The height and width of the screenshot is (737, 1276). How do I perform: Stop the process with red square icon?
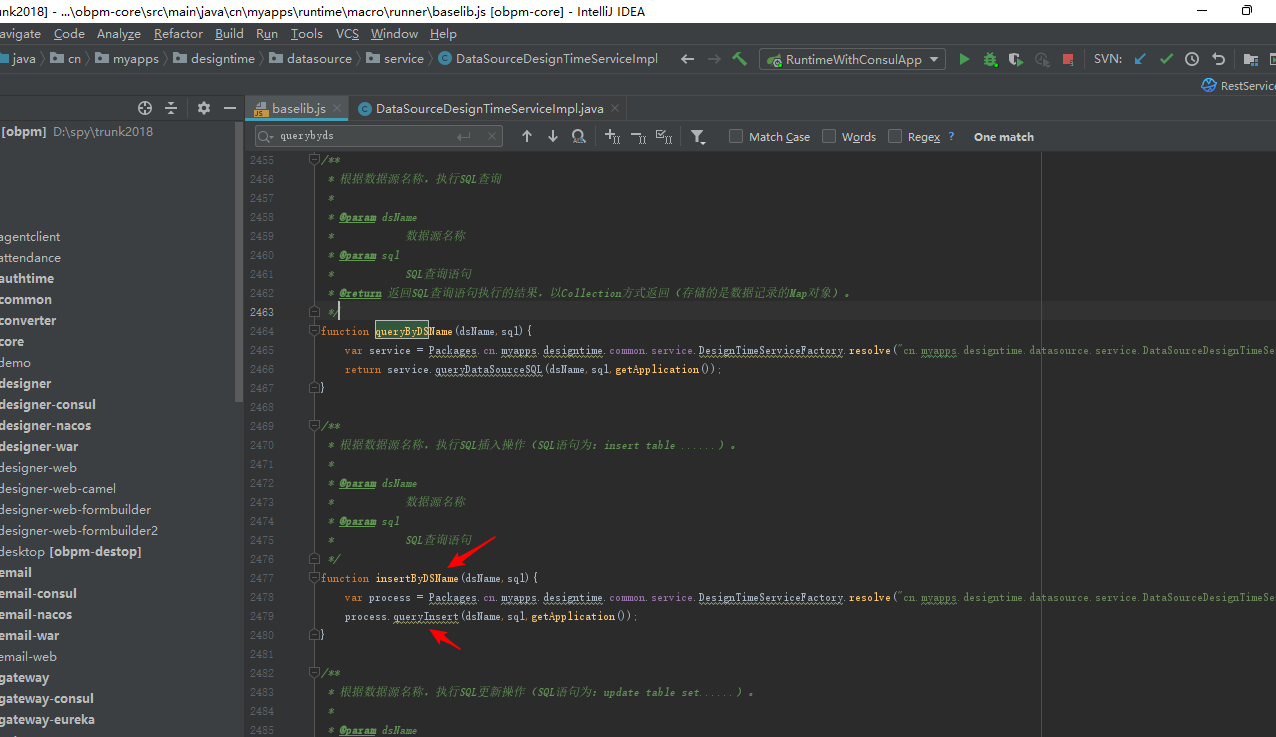click(x=1068, y=59)
